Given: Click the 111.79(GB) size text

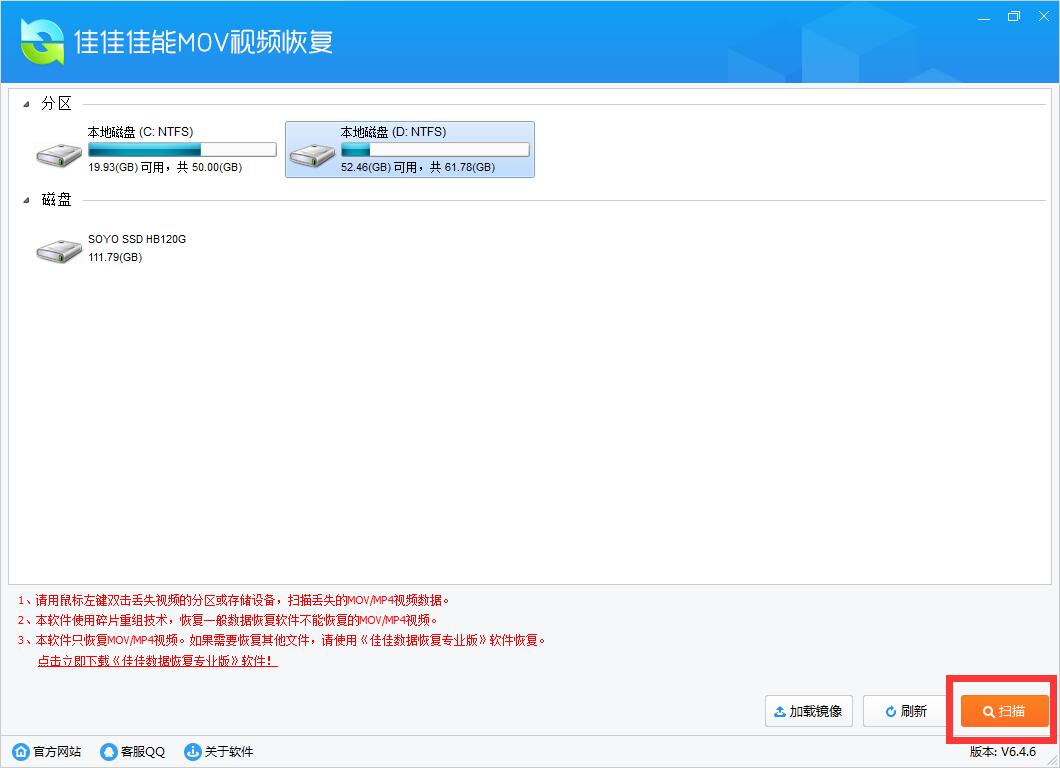Looking at the screenshot, I should coord(115,257).
